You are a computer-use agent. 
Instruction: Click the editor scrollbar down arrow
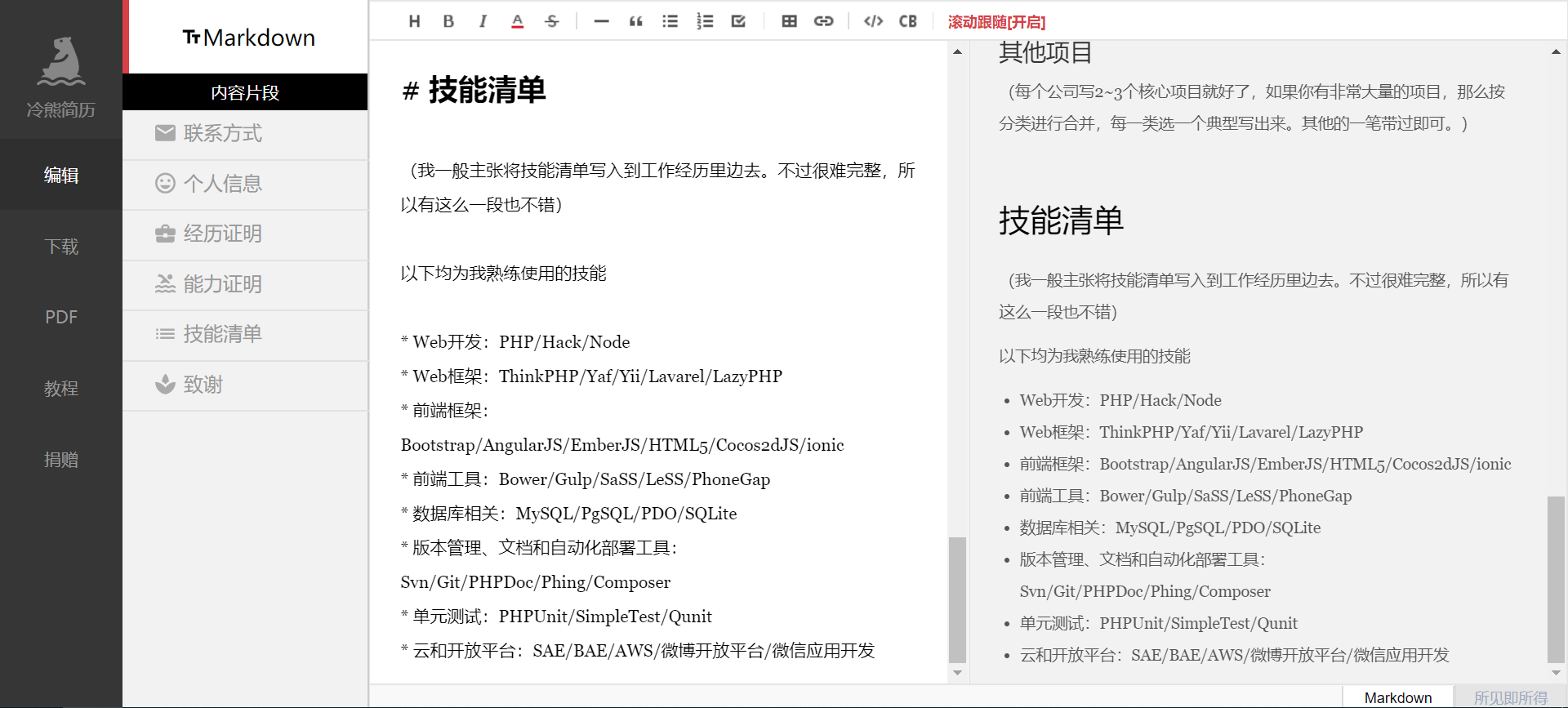click(x=957, y=673)
